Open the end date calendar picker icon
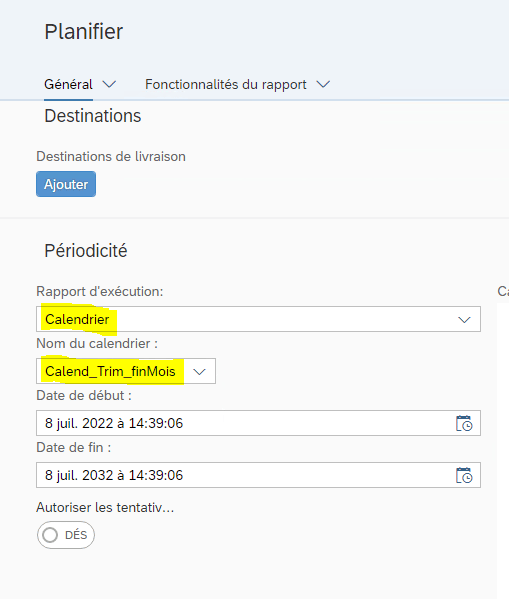 (x=464, y=475)
